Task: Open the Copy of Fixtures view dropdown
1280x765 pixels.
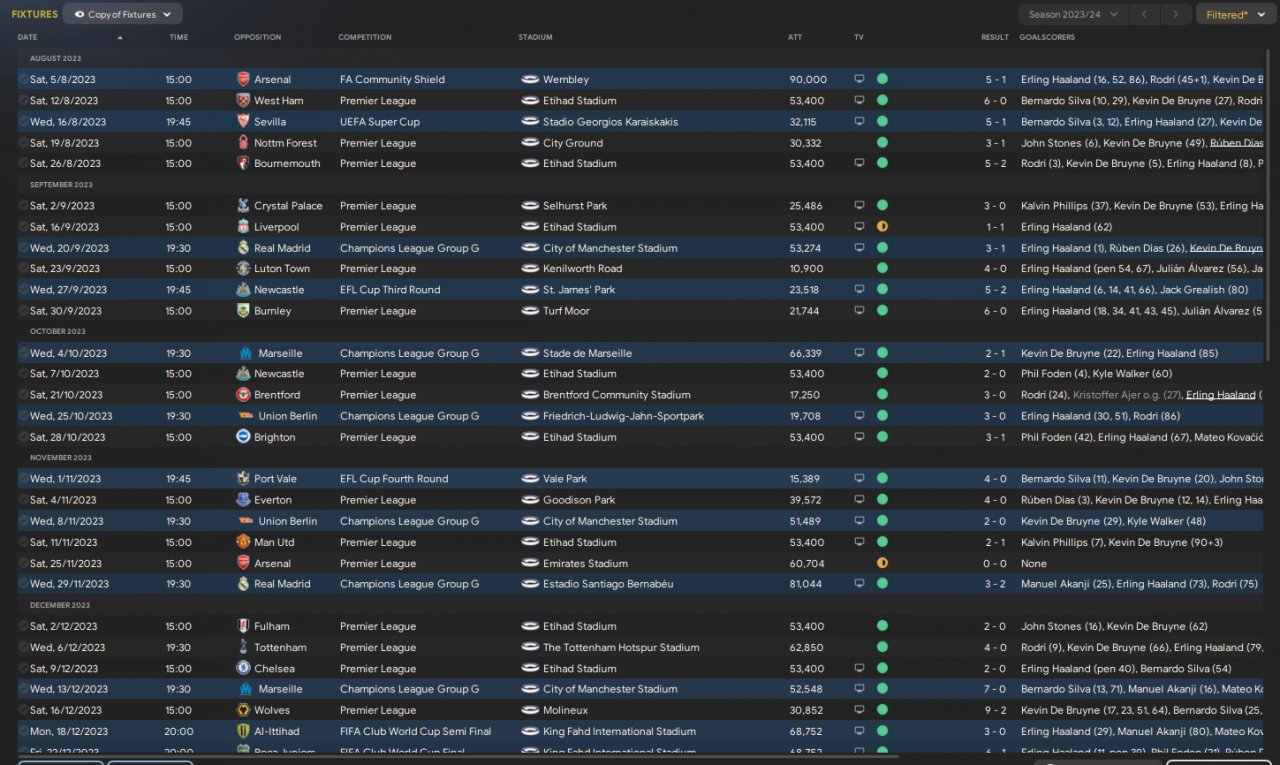Action: 123,14
